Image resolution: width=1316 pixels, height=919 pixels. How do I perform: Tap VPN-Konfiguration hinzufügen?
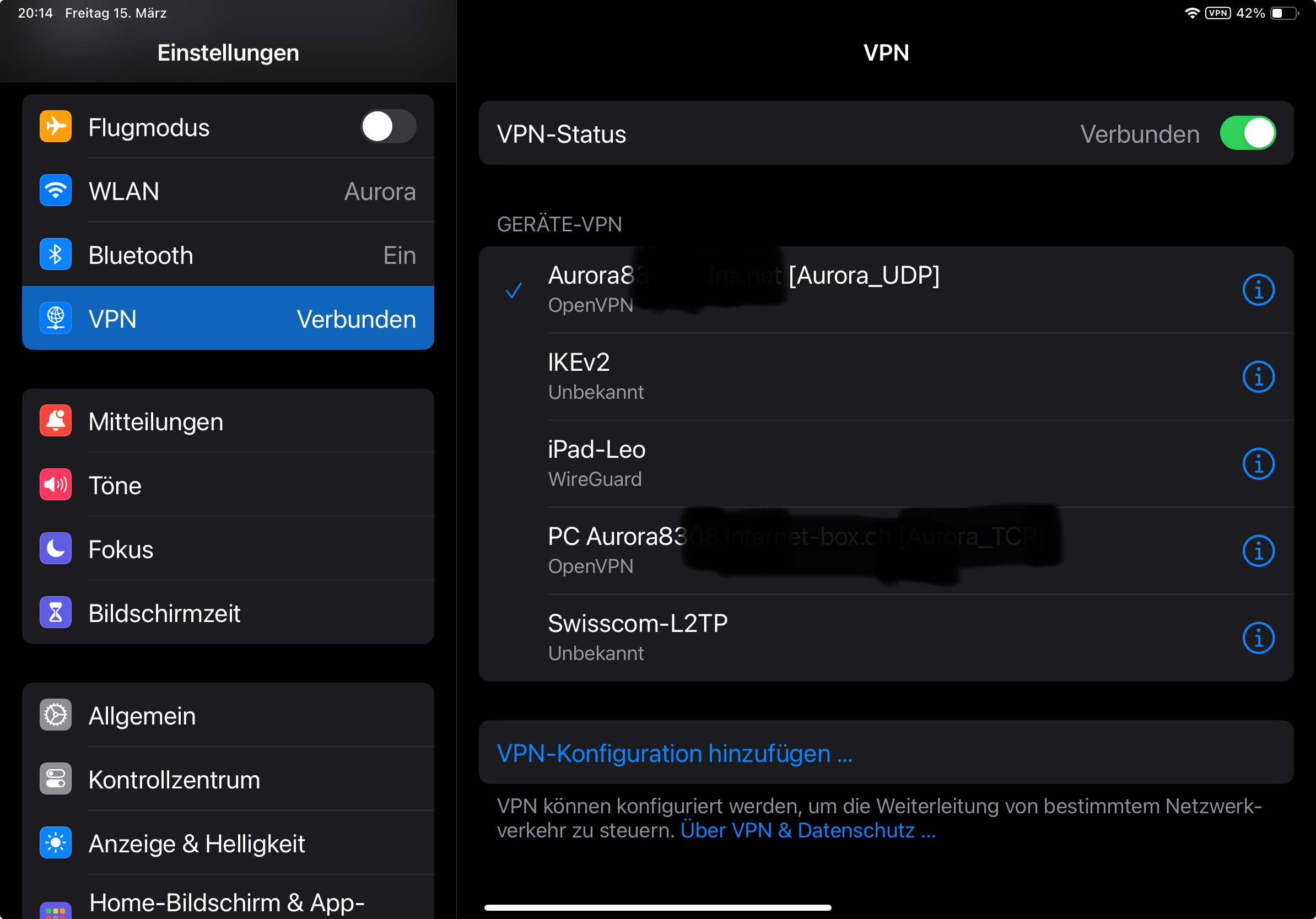click(675, 753)
